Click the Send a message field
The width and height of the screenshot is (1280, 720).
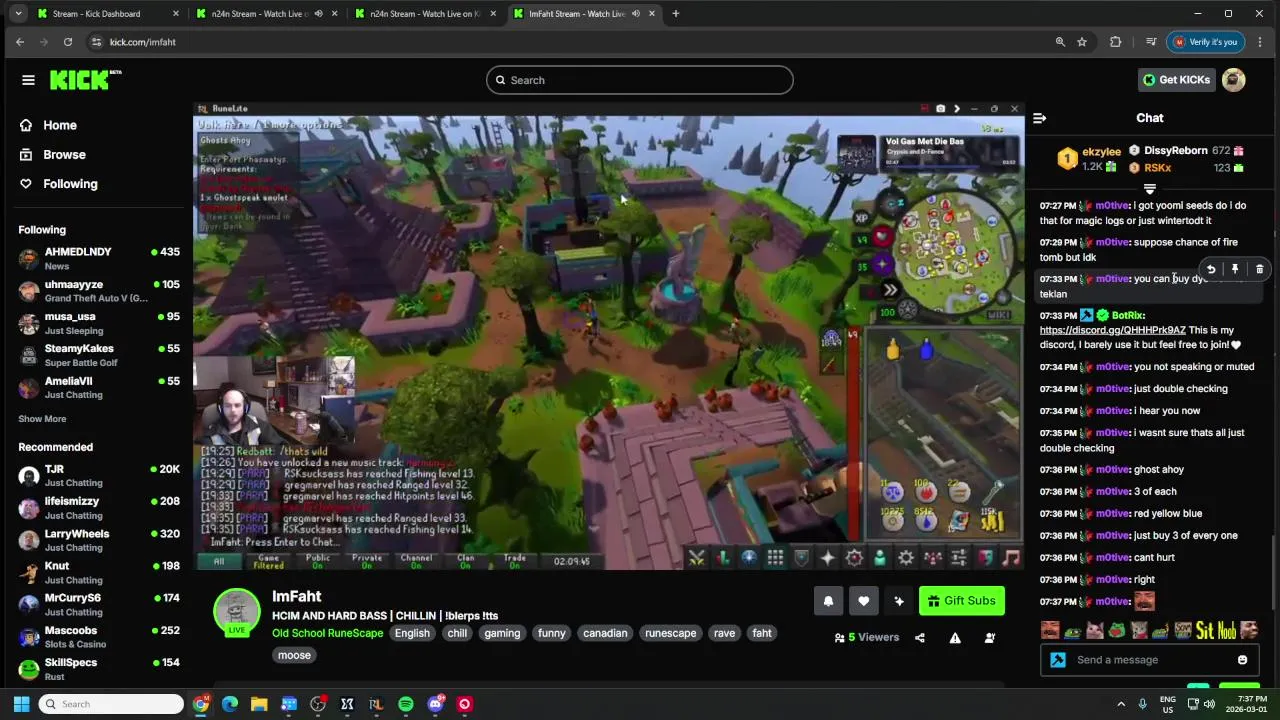[x=1148, y=660]
